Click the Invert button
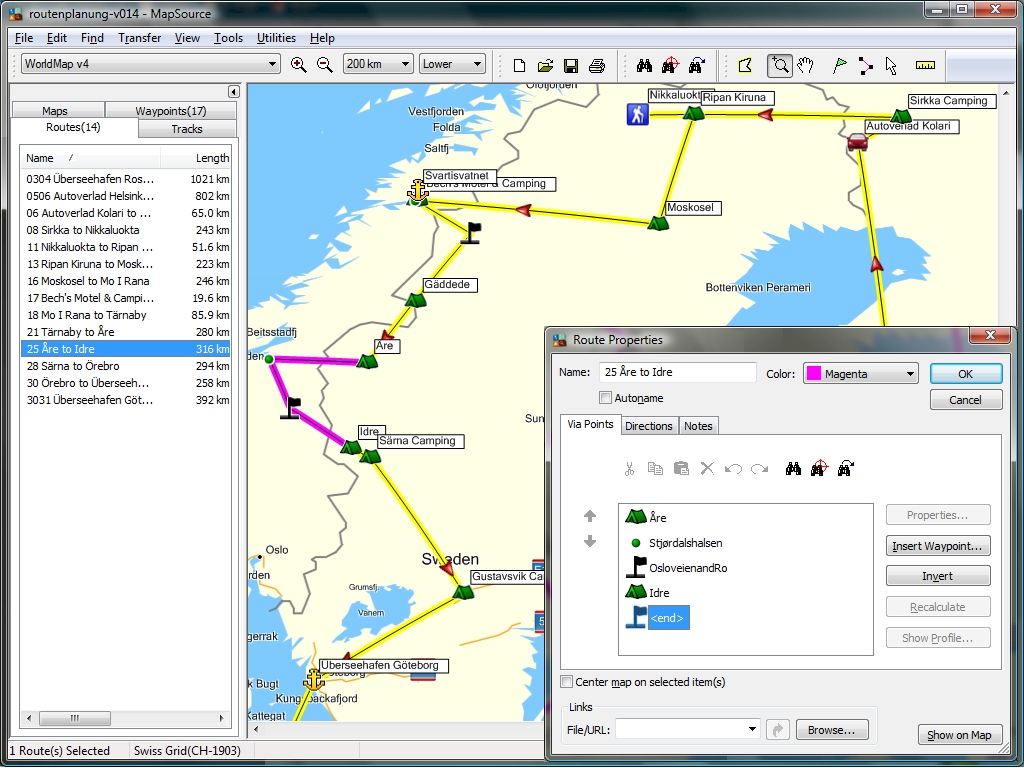This screenshot has width=1024, height=768. click(x=938, y=576)
